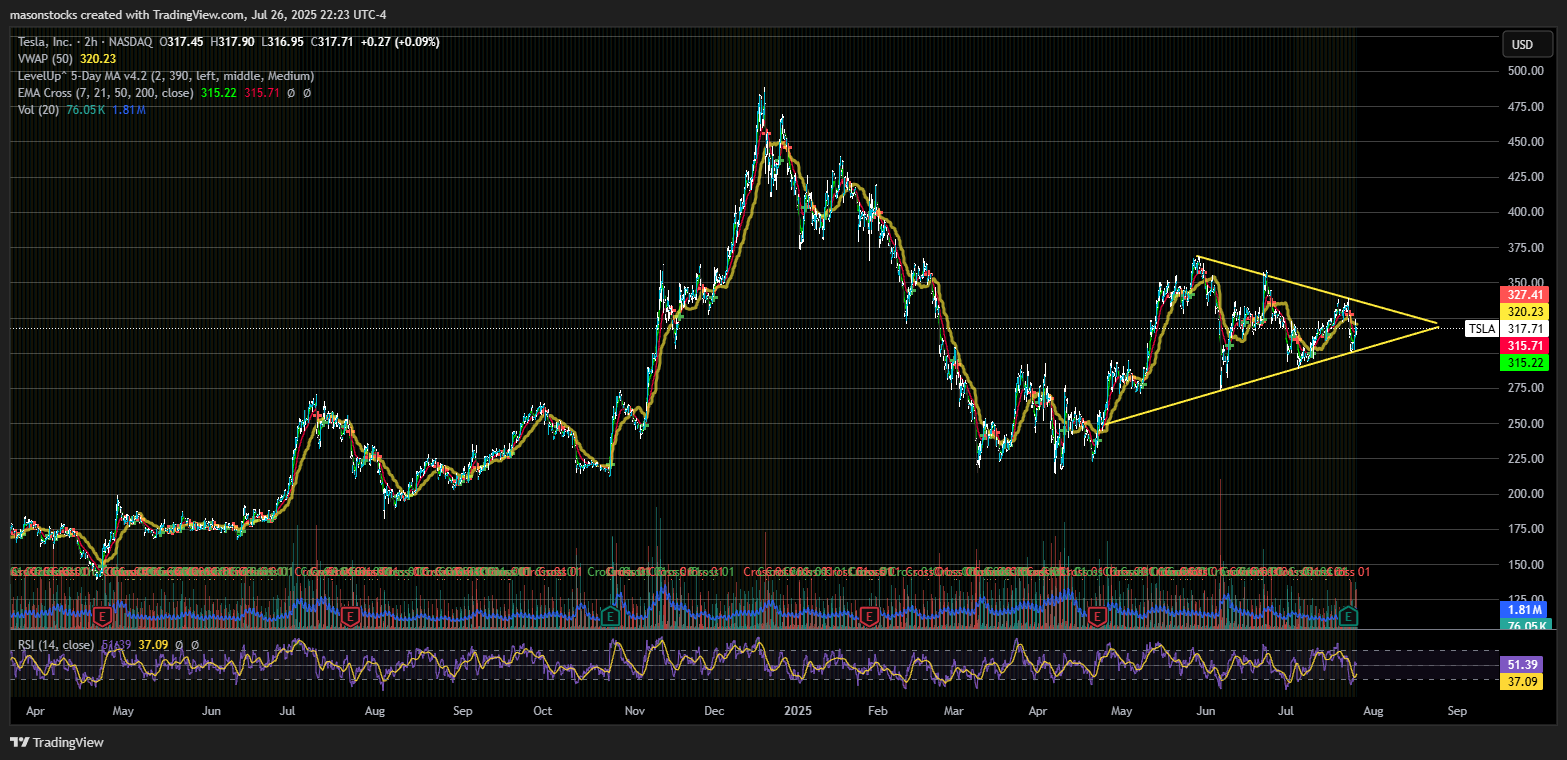The image size is (1567, 760).
Task: Click the red earnings marker before February 2025
Action: click(870, 615)
